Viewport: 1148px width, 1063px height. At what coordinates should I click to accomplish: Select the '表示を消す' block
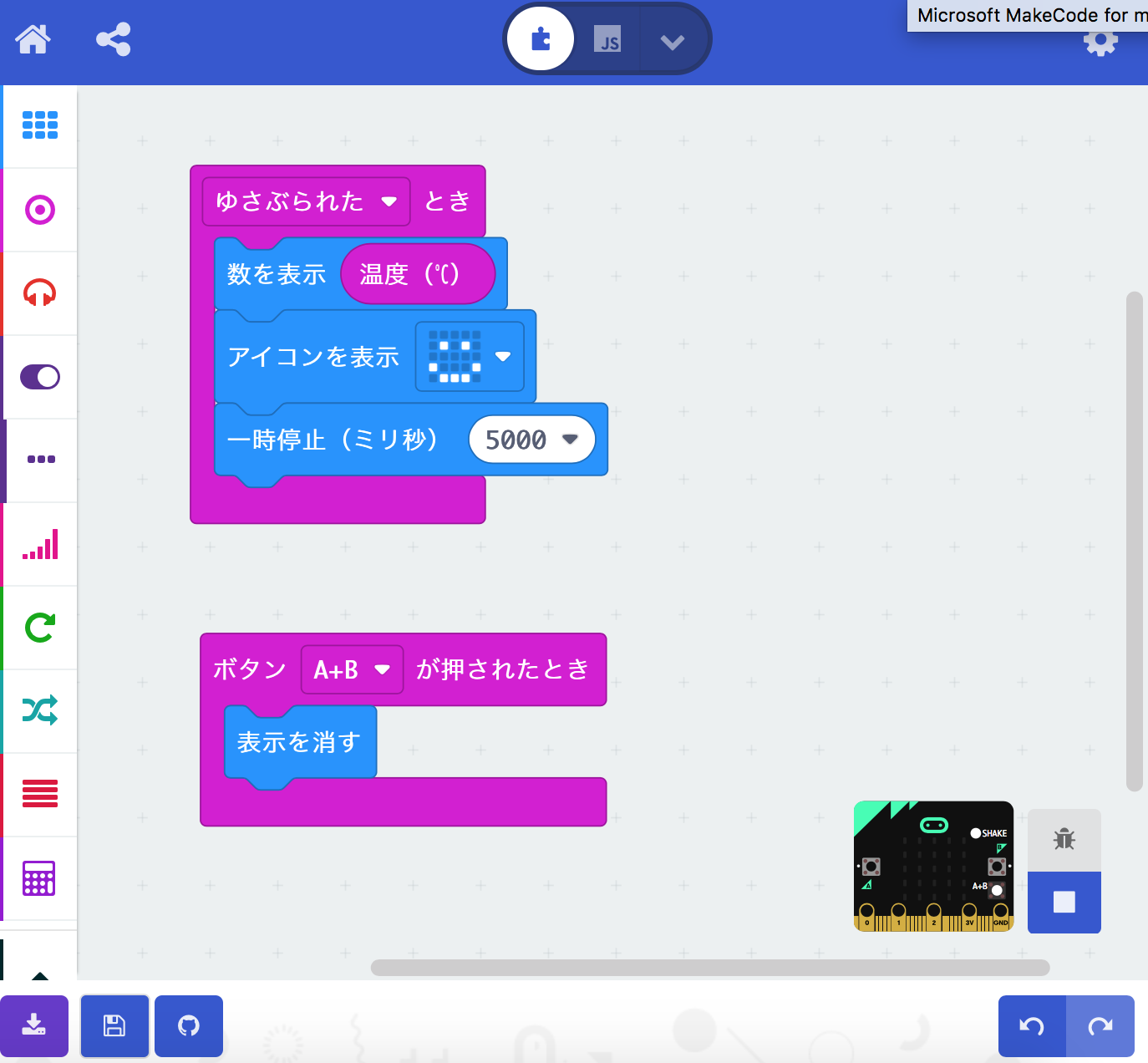pyautogui.click(x=299, y=742)
